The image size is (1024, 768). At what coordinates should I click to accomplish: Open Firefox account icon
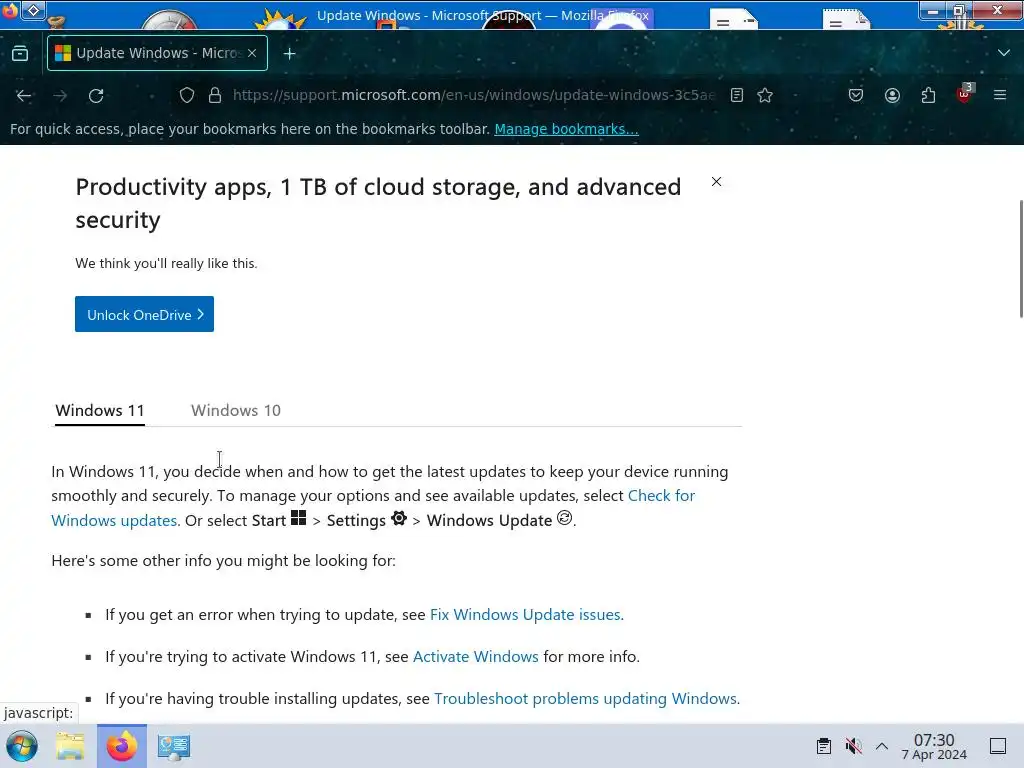[x=892, y=95]
